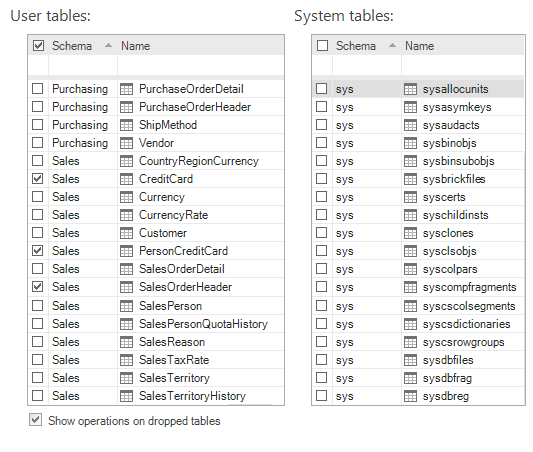Check the sysdbfrag table checkbox
Viewport: 533px width, 452px height.
point(322,378)
